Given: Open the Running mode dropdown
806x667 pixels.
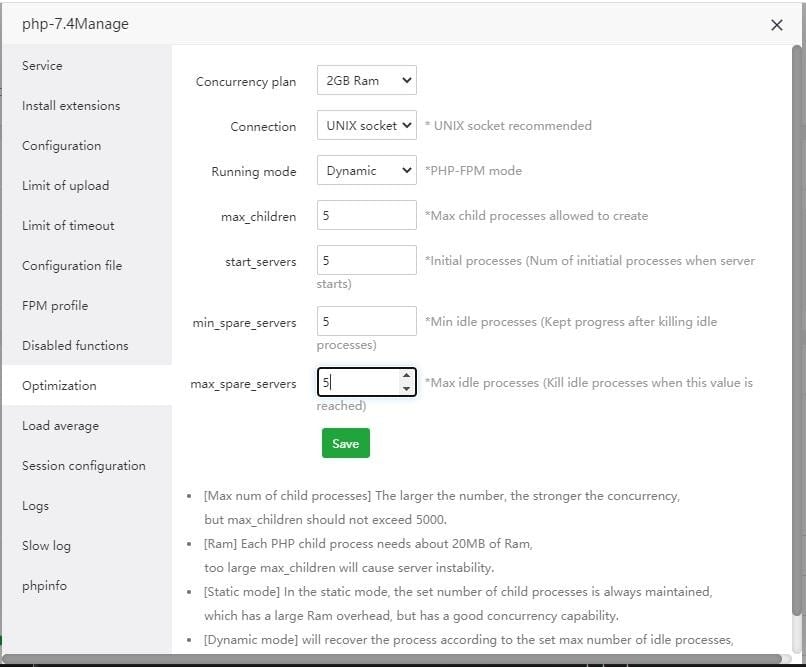Looking at the screenshot, I should (366, 171).
